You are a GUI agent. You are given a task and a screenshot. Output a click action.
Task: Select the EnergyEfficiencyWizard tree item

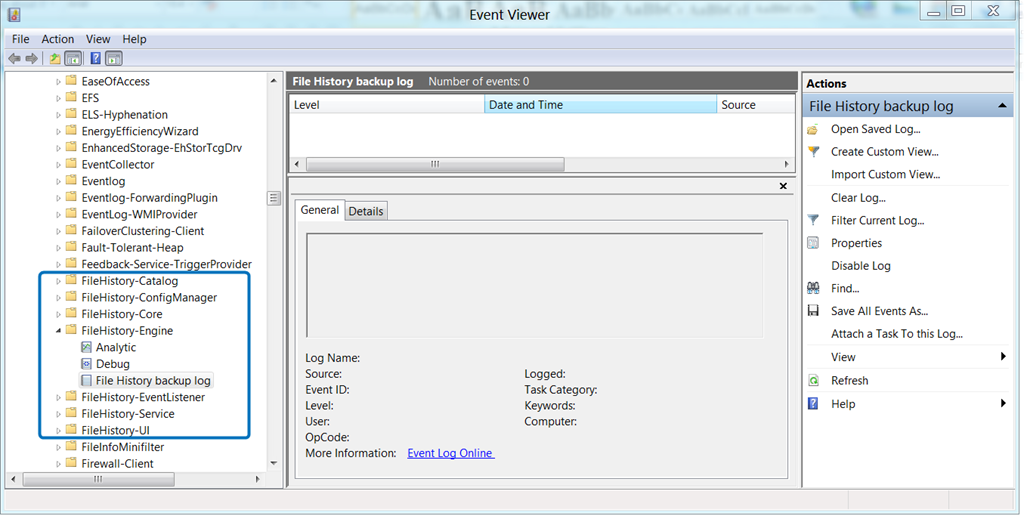[140, 131]
